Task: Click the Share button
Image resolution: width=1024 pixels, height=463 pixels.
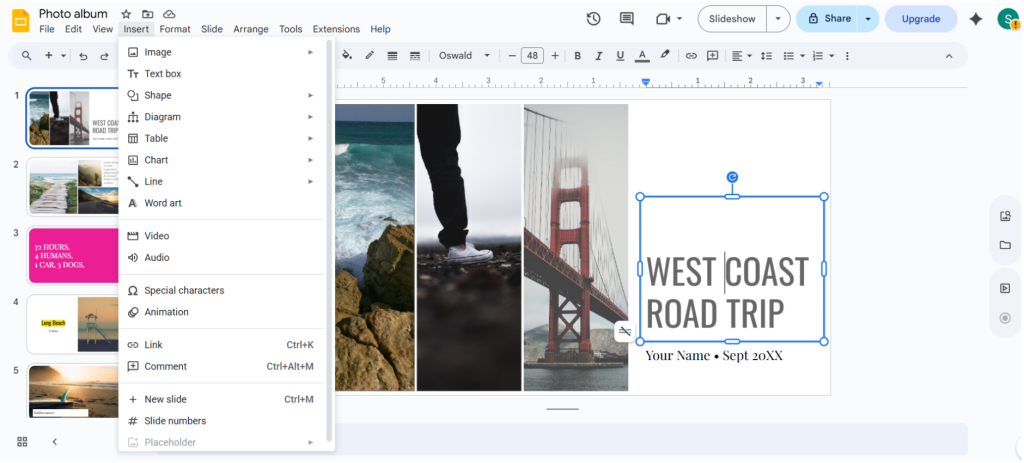Action: [827, 19]
